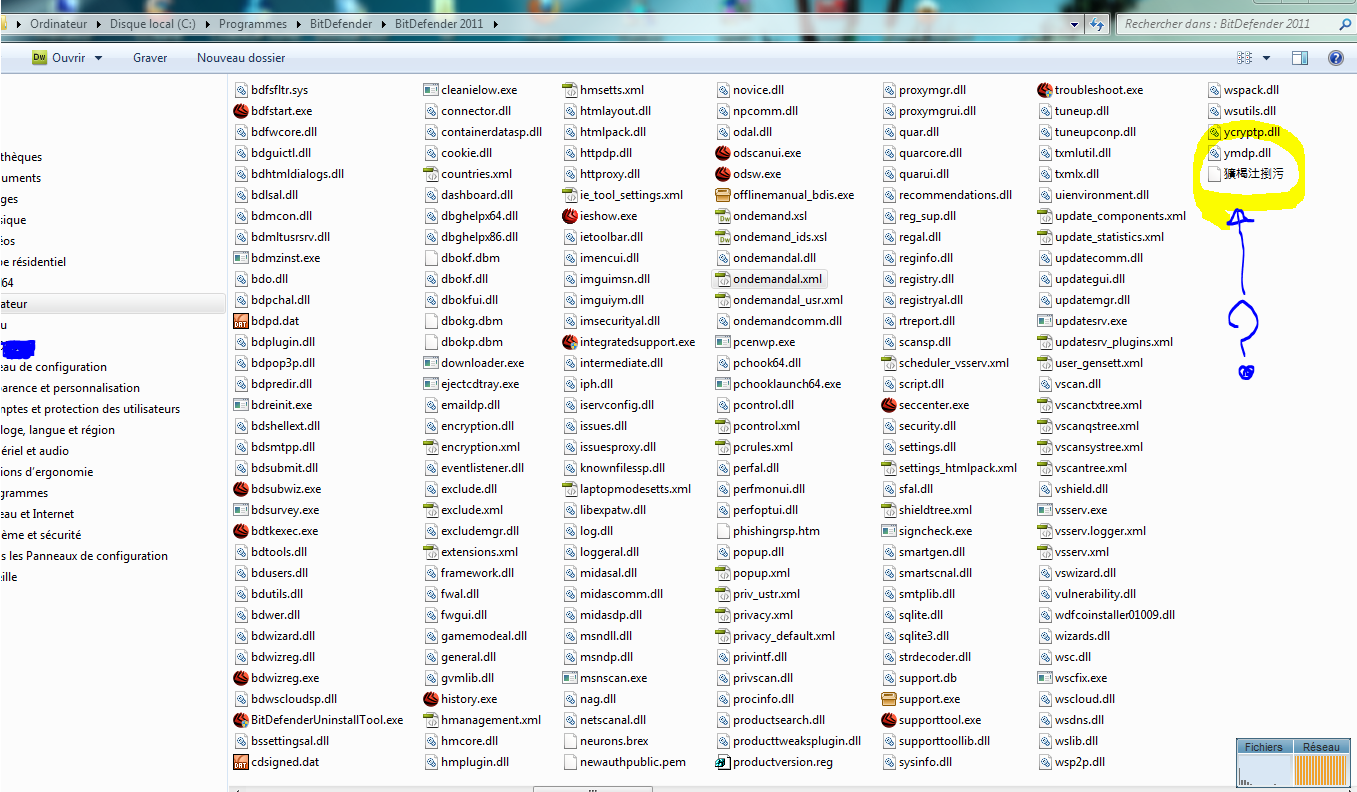Click the Graver toolbar button

pos(150,58)
